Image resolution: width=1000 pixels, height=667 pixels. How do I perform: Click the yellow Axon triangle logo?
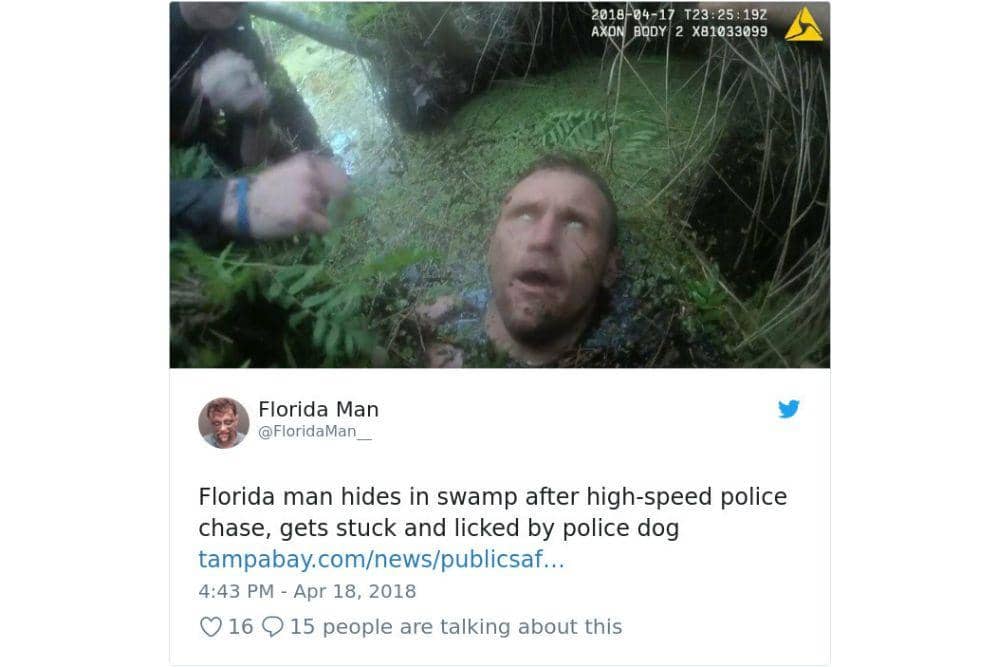coord(804,25)
